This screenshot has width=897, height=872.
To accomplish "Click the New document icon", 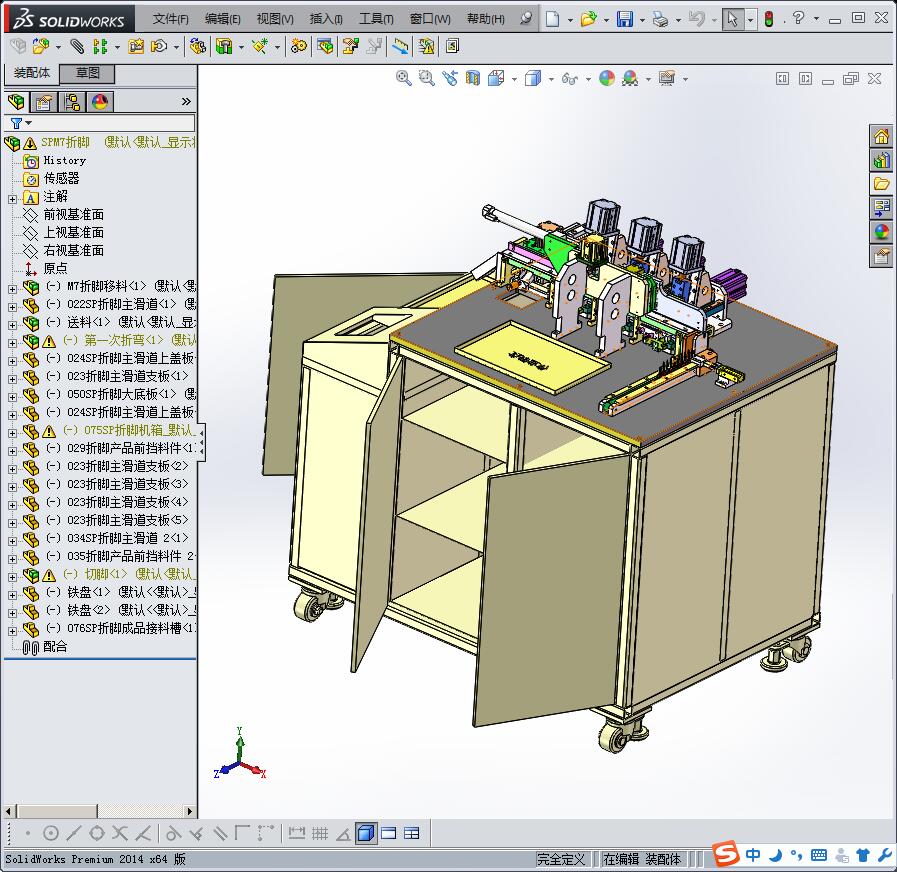I will pos(552,19).
